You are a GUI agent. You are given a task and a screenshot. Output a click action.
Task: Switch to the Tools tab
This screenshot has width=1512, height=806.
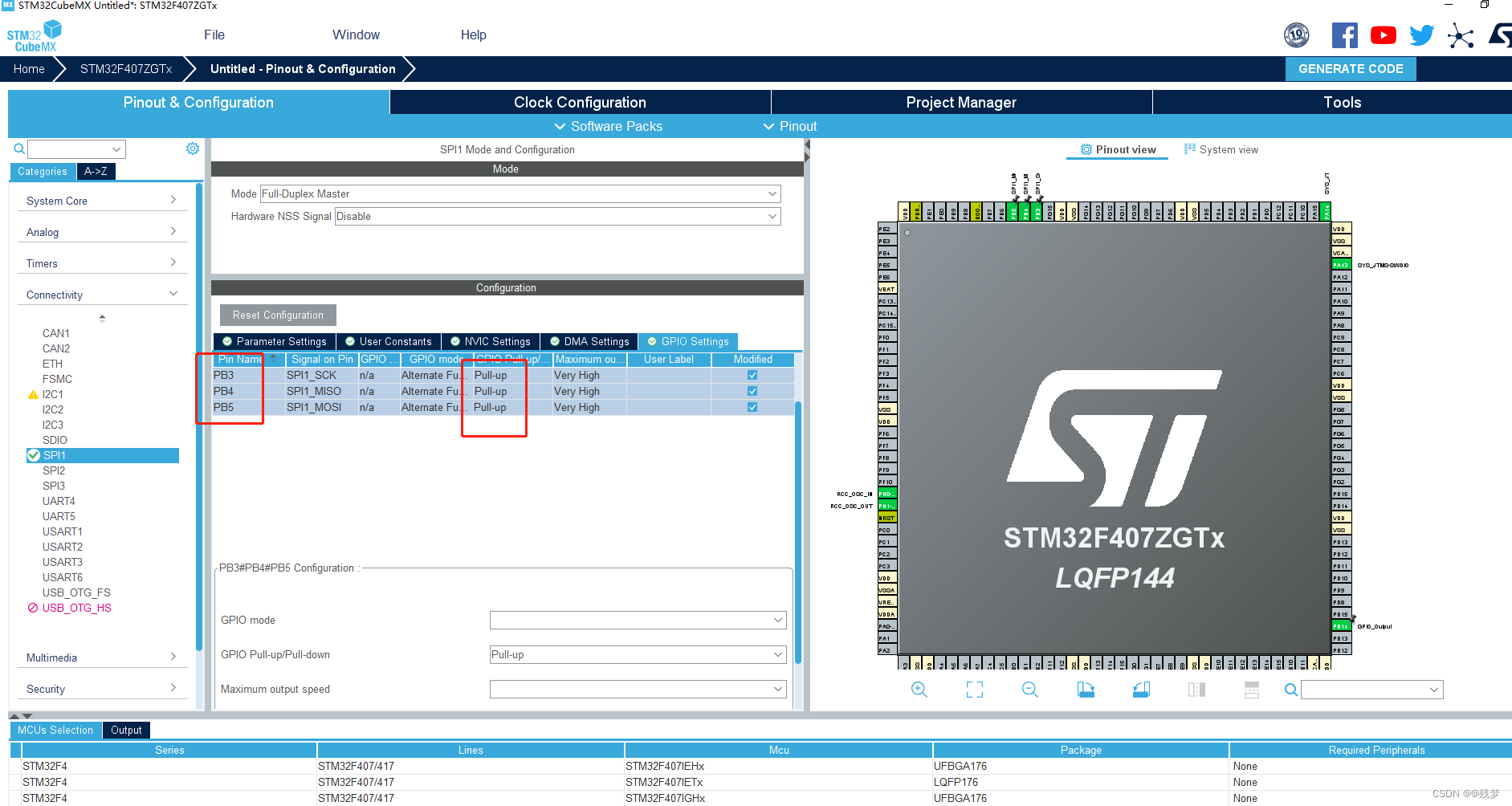[x=1333, y=102]
